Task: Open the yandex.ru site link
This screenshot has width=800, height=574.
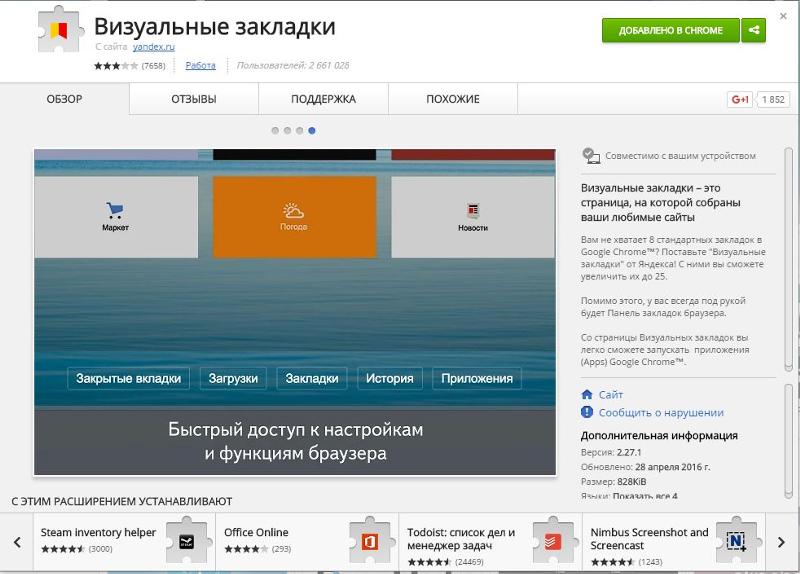Action: (154, 47)
